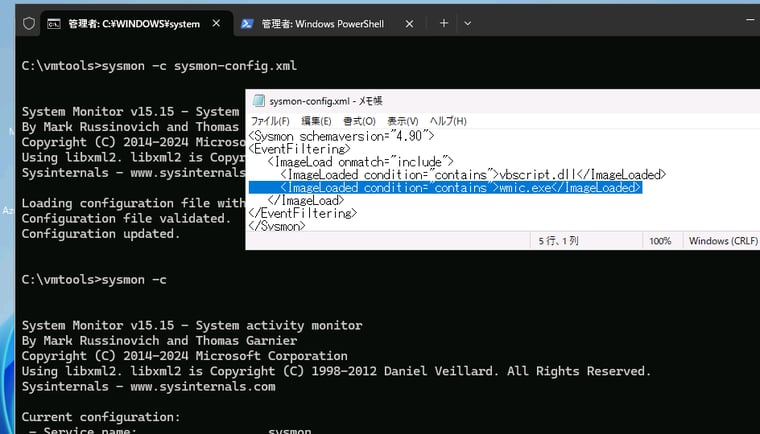
Task: Open the 編集(E) menu in Notepad
Action: pyautogui.click(x=316, y=121)
